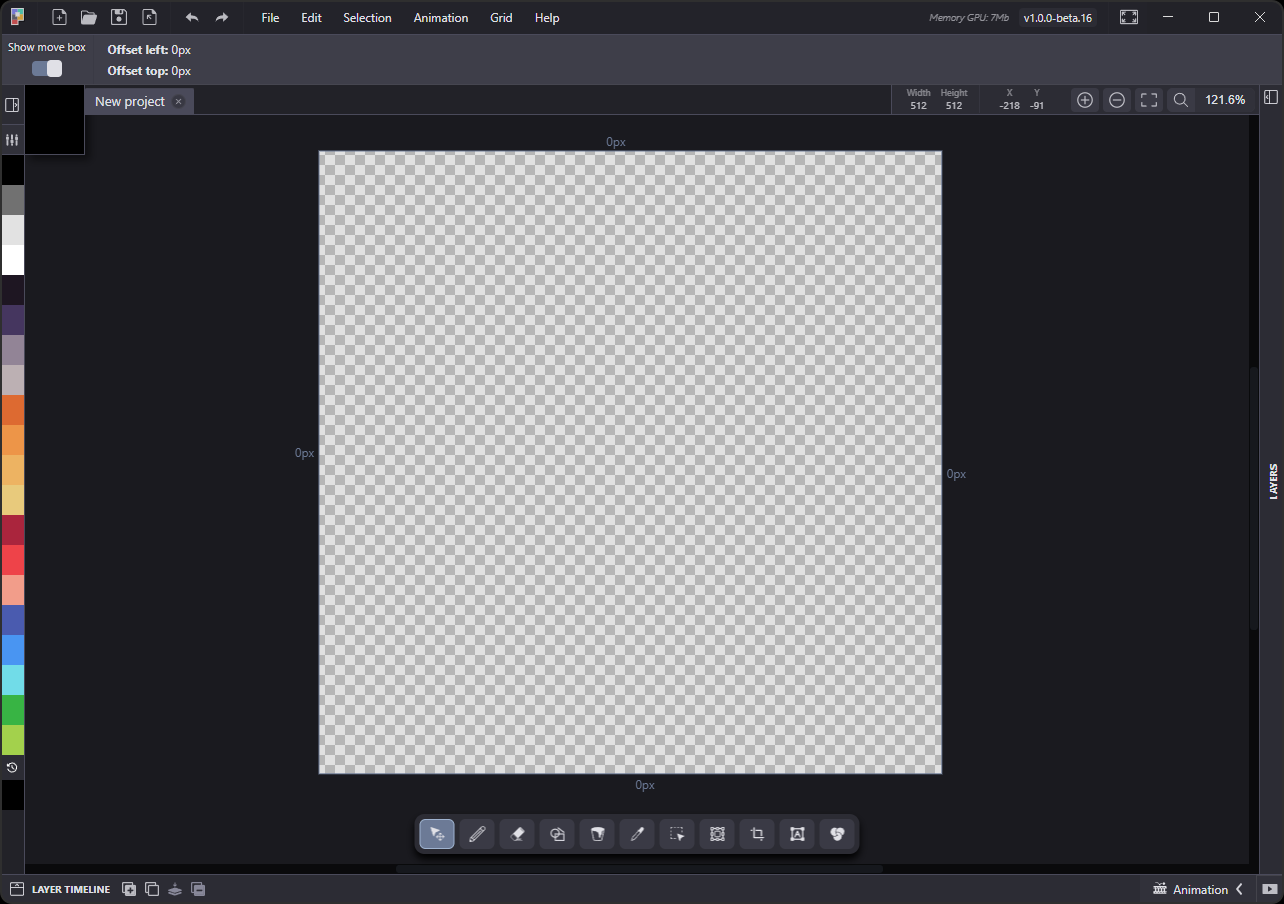Select the Move tool in bottom toolbar

click(437, 834)
